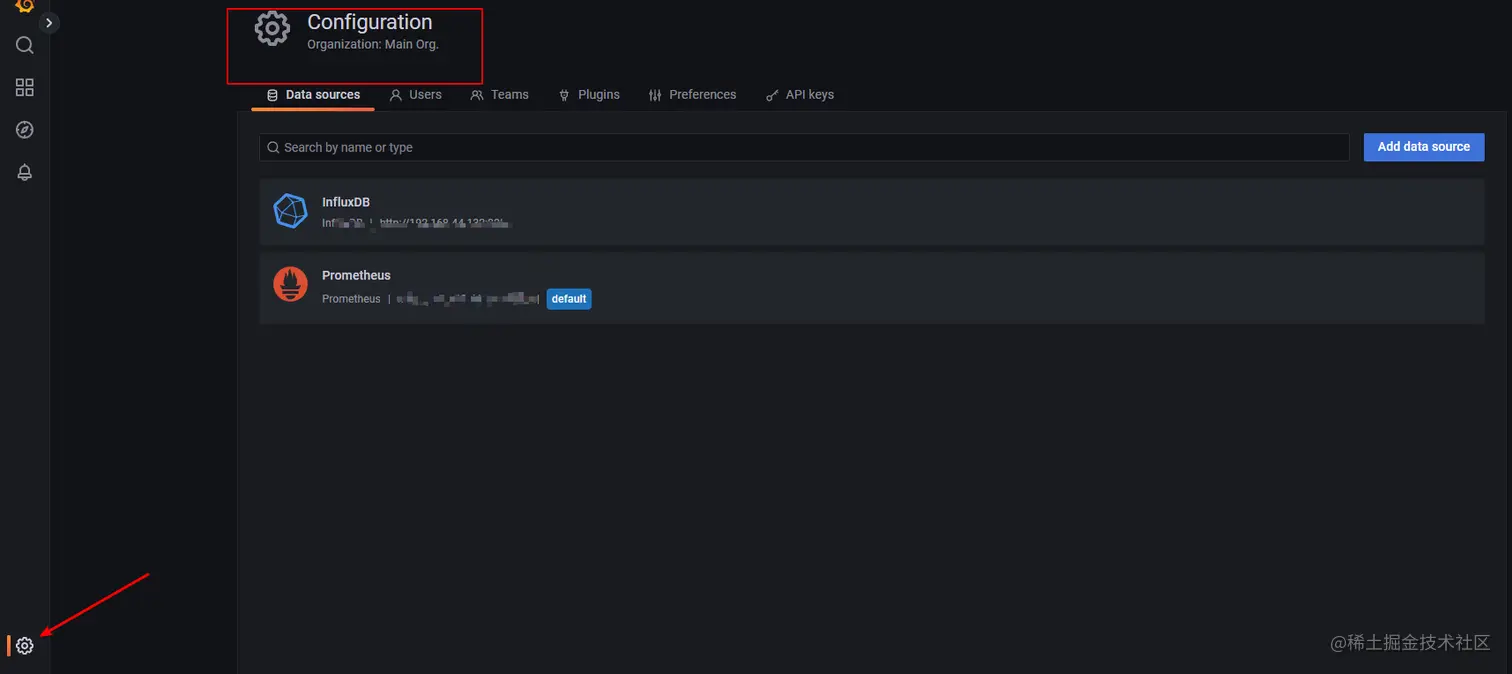Click the Prometheus flame logo
The width and height of the screenshot is (1512, 674).
click(290, 285)
